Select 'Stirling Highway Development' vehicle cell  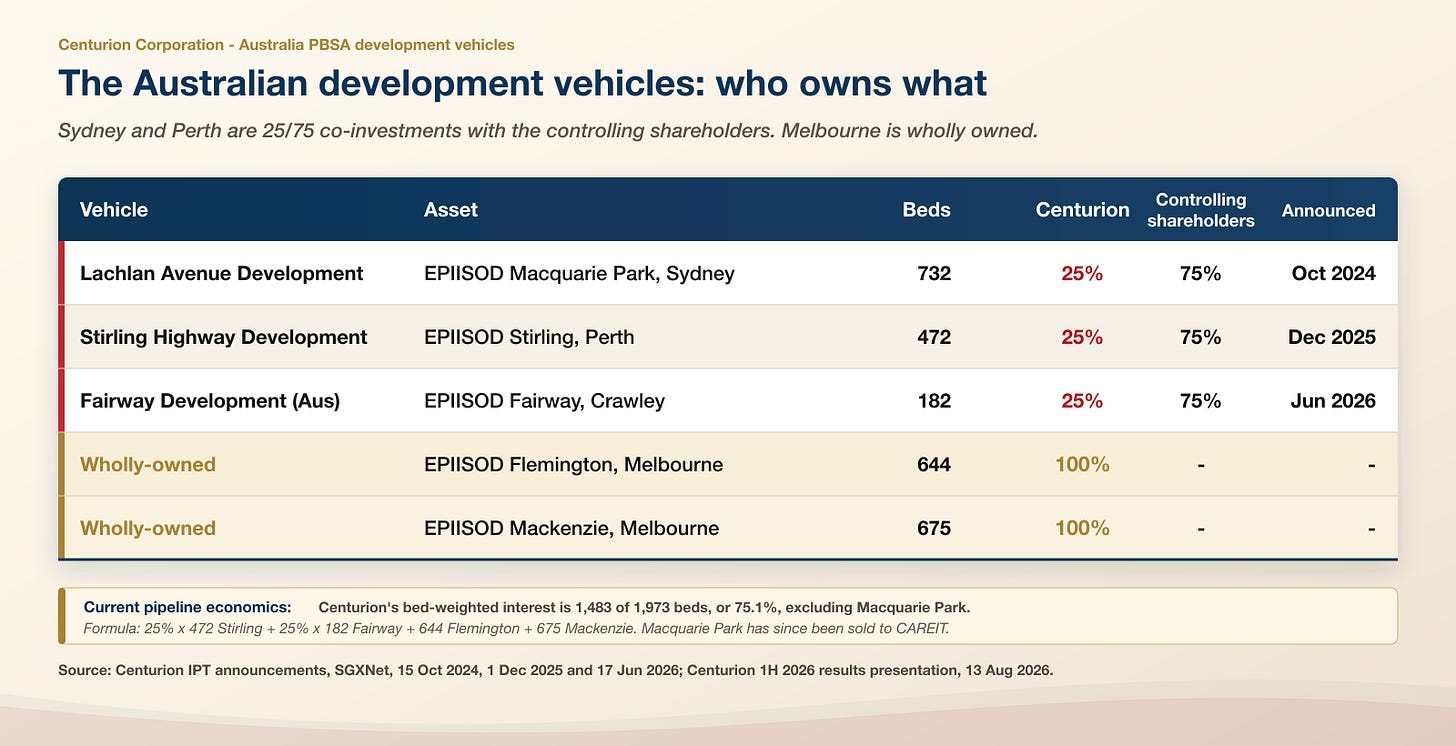coord(224,337)
